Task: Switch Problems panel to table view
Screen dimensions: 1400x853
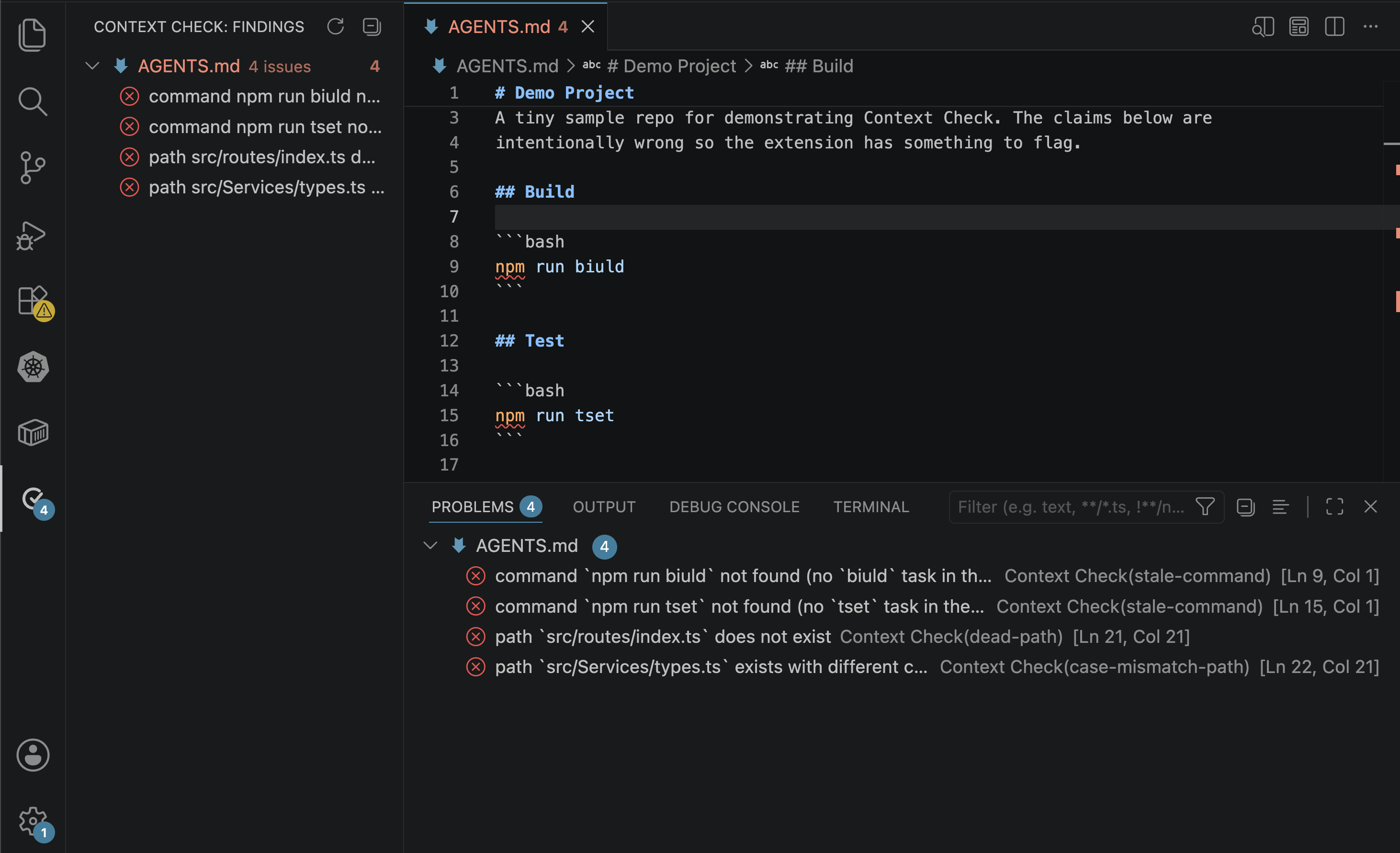Action: (1280, 506)
